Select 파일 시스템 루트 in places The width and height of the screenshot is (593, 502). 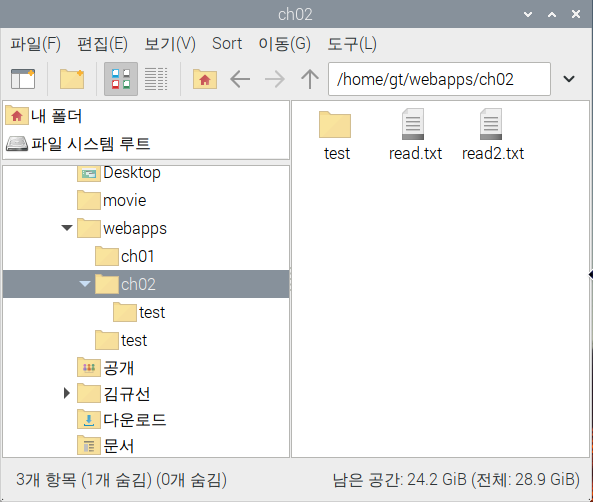(x=78, y=144)
